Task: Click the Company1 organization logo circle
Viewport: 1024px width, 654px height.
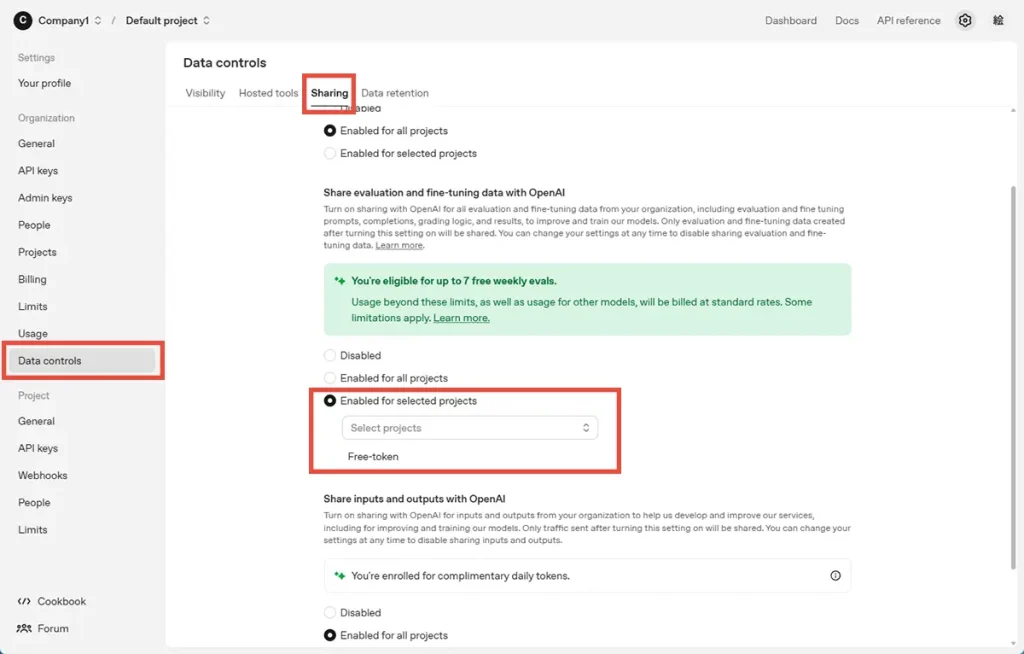Action: point(23,20)
